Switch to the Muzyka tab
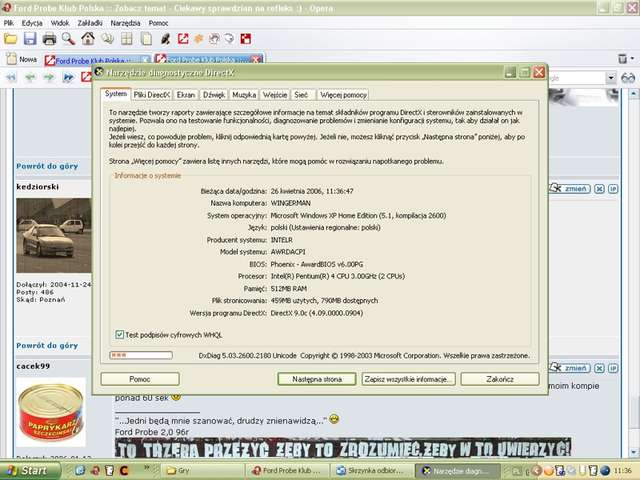This screenshot has height=480, width=640. [x=244, y=95]
